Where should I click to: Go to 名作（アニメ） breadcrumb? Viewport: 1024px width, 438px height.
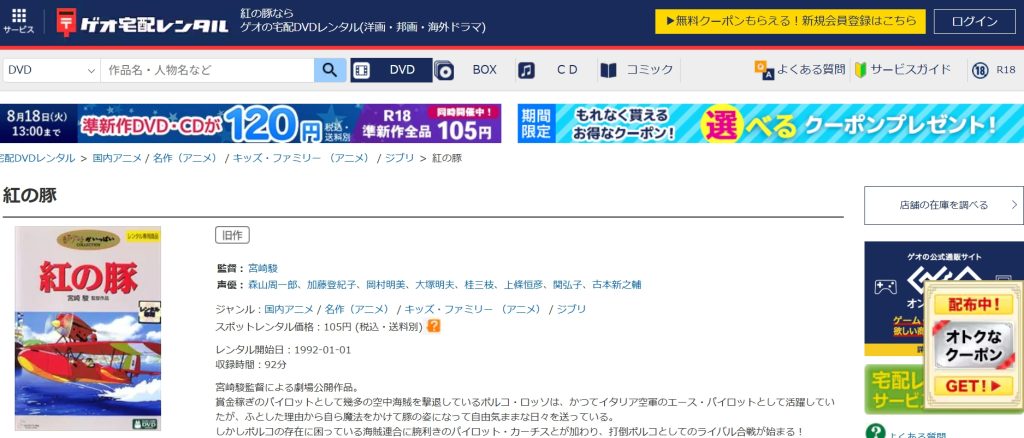pos(185,158)
